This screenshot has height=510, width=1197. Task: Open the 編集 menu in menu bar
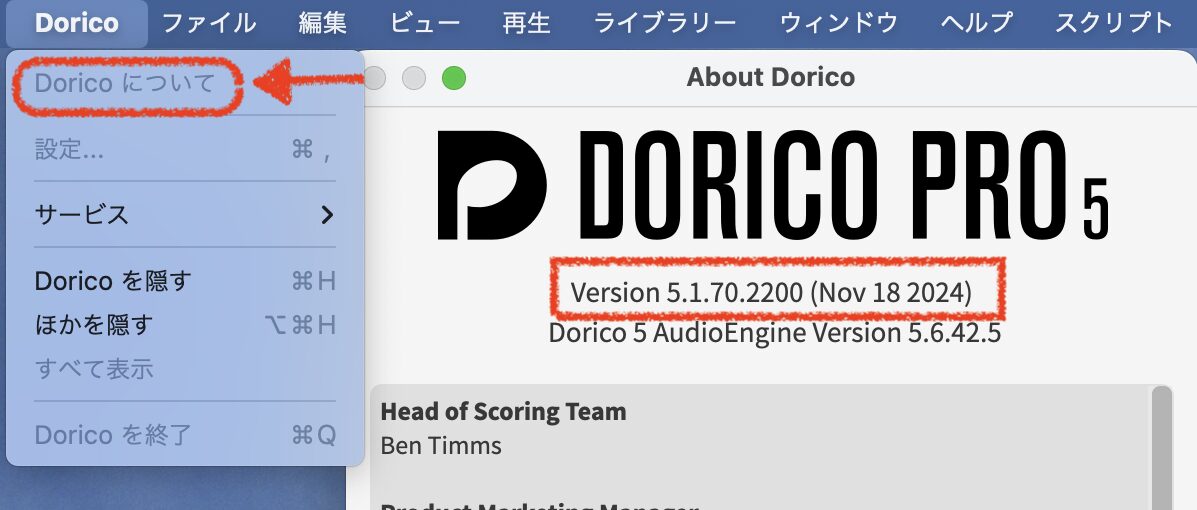323,23
